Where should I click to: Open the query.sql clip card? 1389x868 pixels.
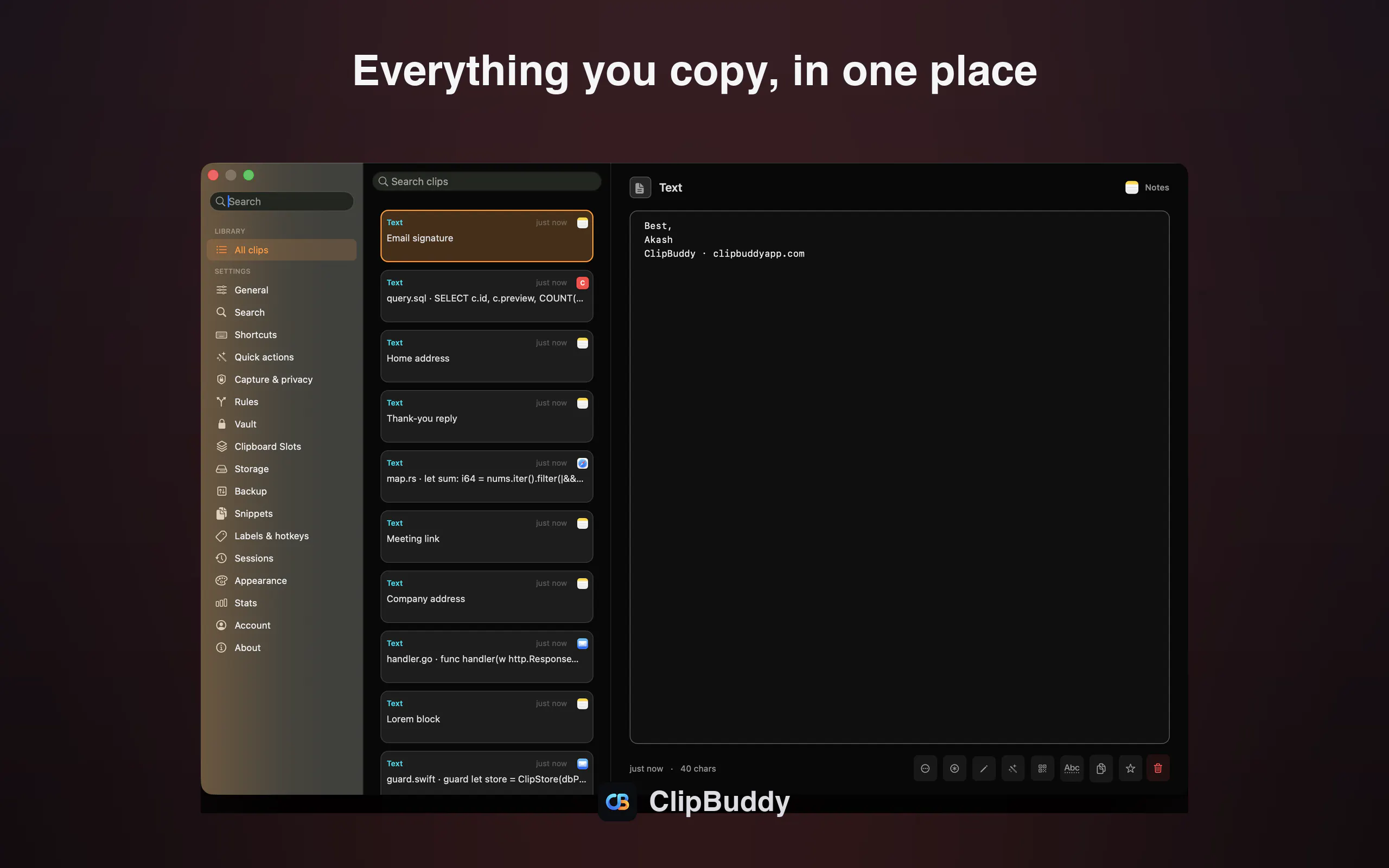tap(487, 296)
